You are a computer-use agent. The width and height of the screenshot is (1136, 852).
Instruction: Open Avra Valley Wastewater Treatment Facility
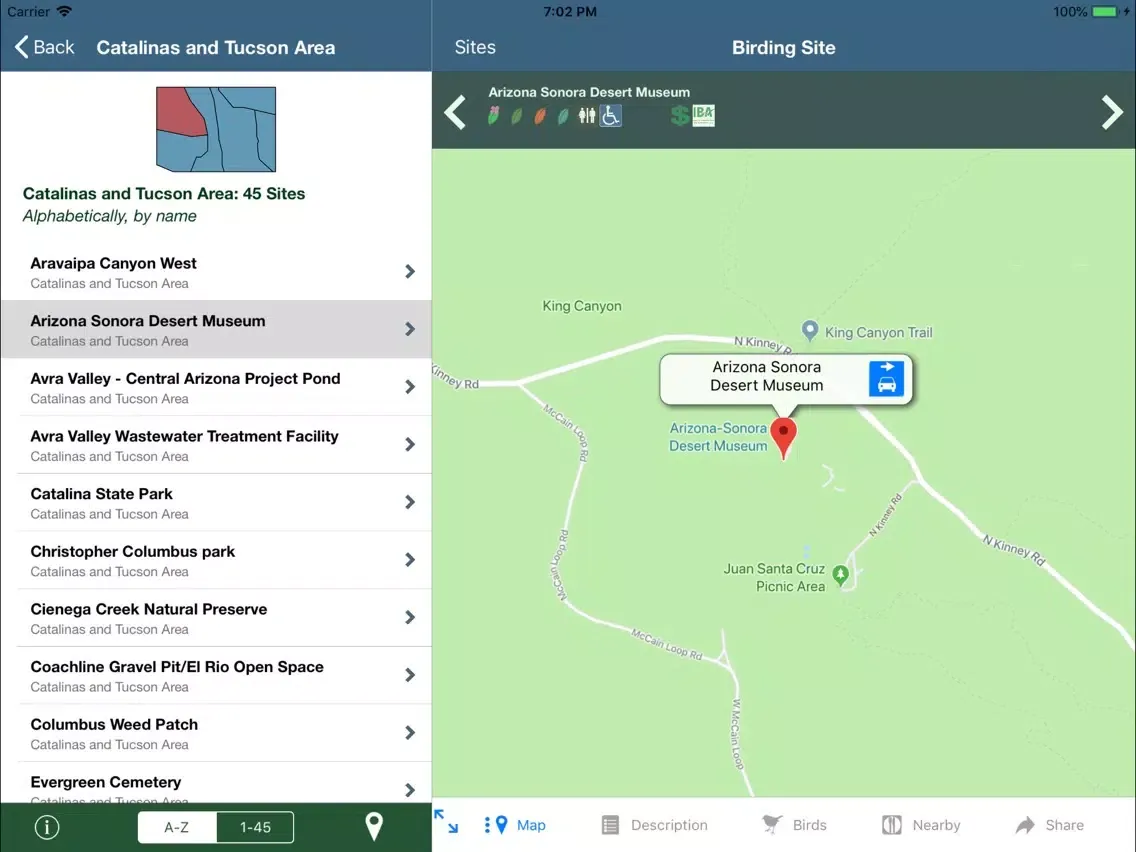pos(216,445)
